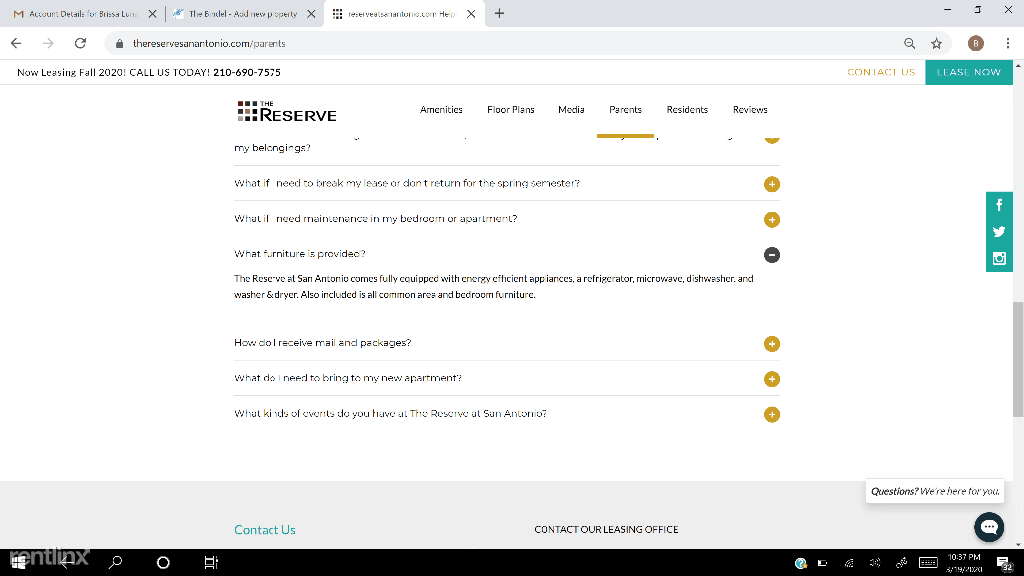Reload the current page
The image size is (1024, 576).
click(80, 43)
